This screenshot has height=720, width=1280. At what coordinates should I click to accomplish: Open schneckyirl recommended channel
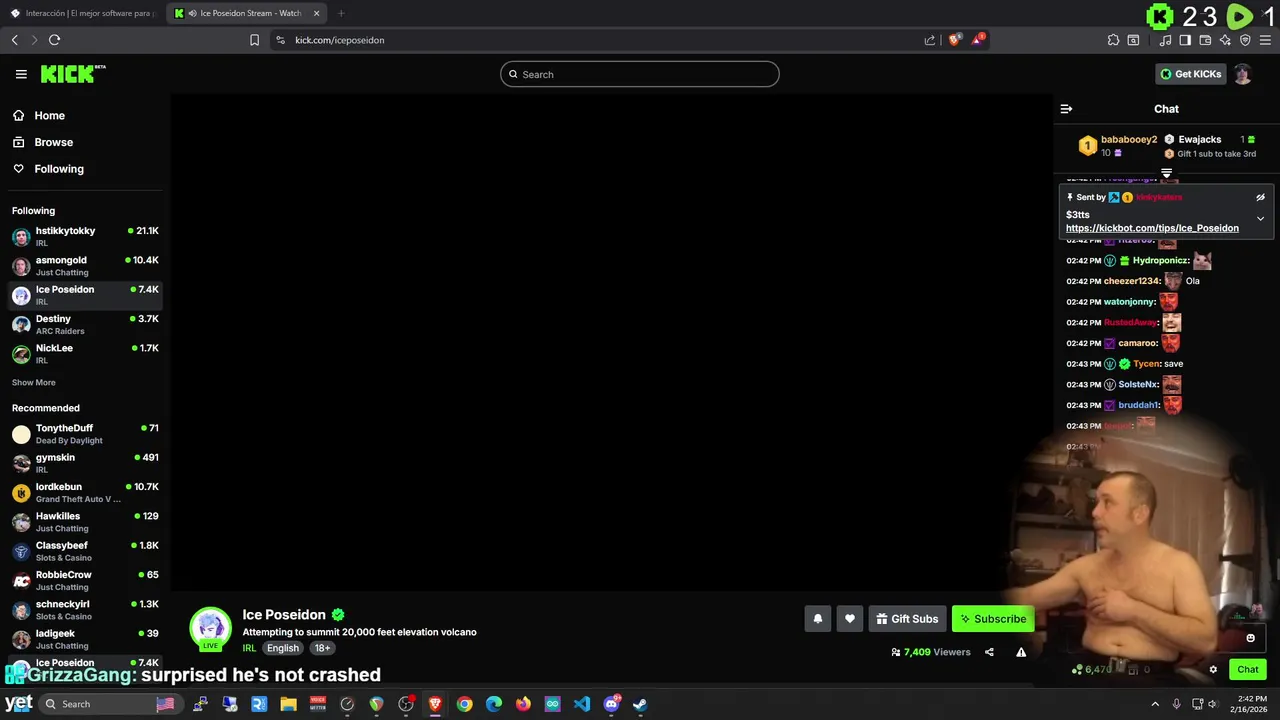click(85, 610)
